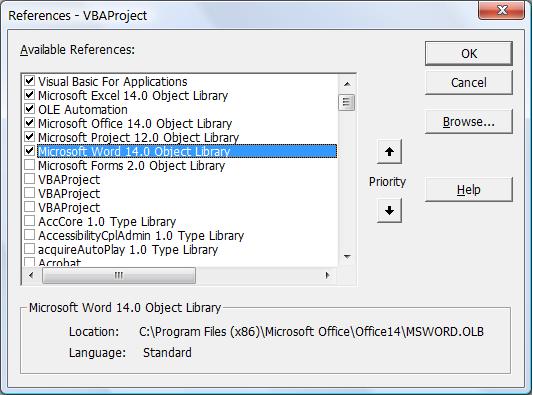Close the References dialog with X

pyautogui.click(x=501, y=10)
